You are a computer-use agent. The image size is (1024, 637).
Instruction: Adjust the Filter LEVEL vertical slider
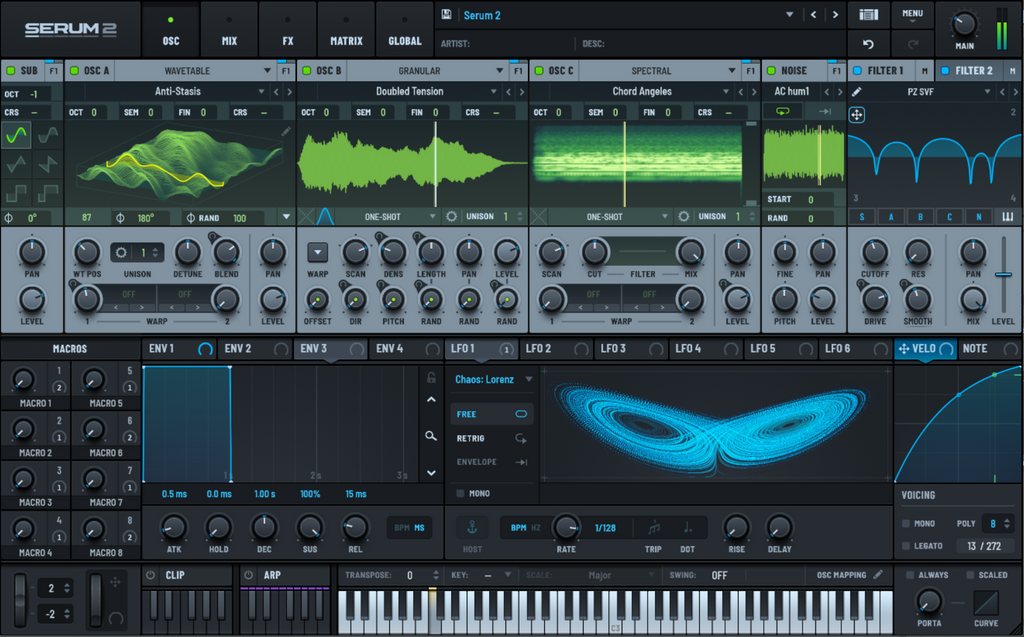coord(1004,274)
